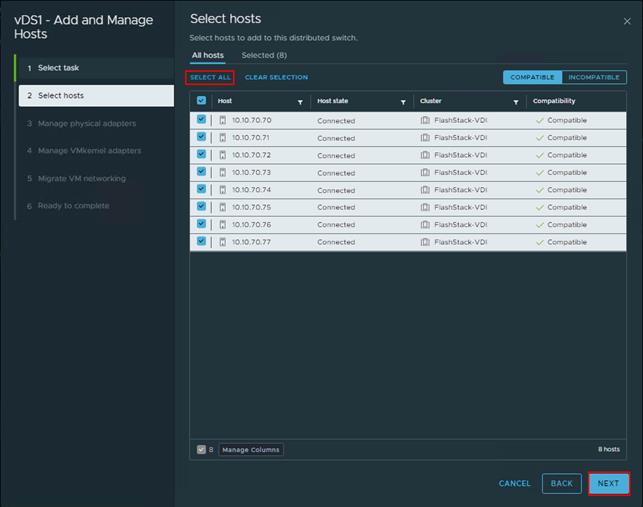Click CLEAR SELECTION
643x507 pixels.
tap(276, 78)
